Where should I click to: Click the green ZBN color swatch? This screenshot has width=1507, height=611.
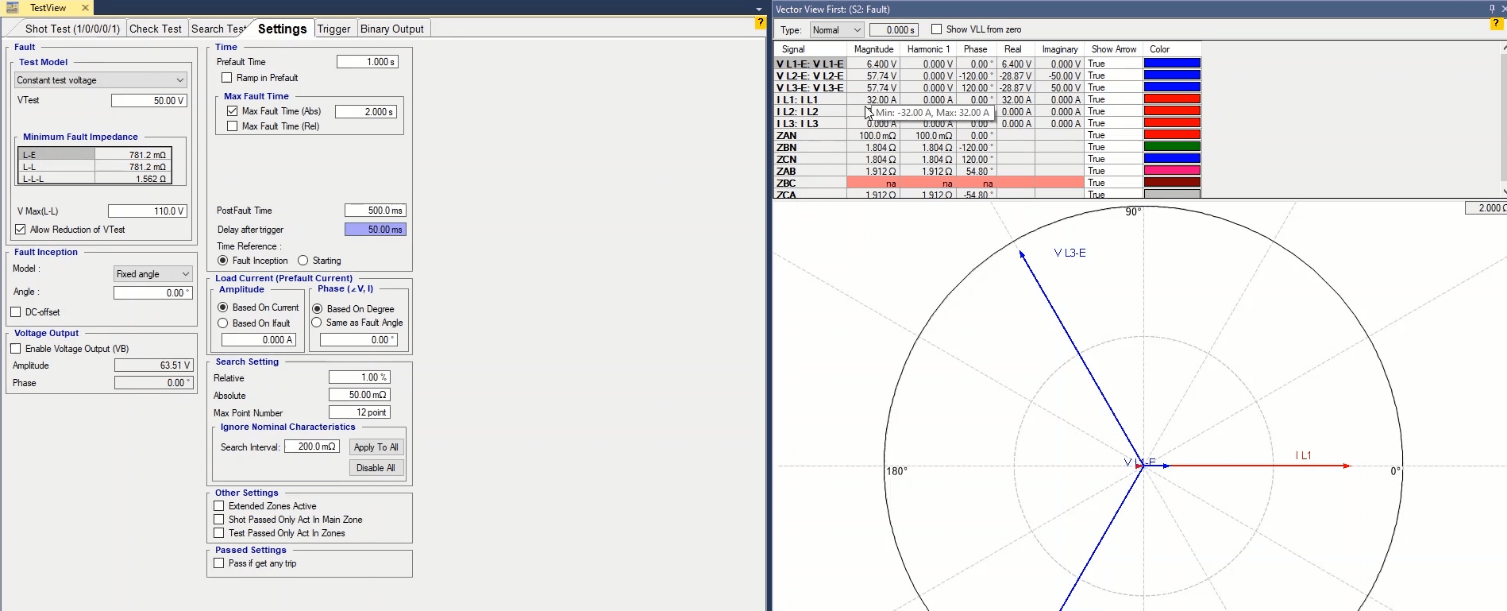pos(1172,147)
